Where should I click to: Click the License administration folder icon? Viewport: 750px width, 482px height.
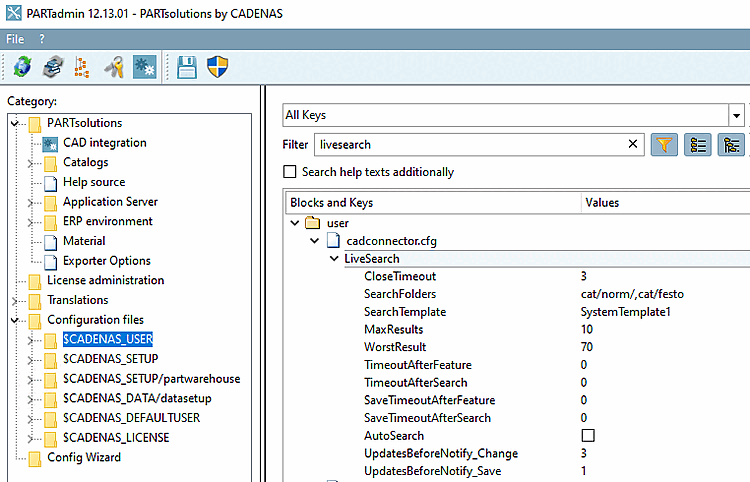click(x=34, y=281)
